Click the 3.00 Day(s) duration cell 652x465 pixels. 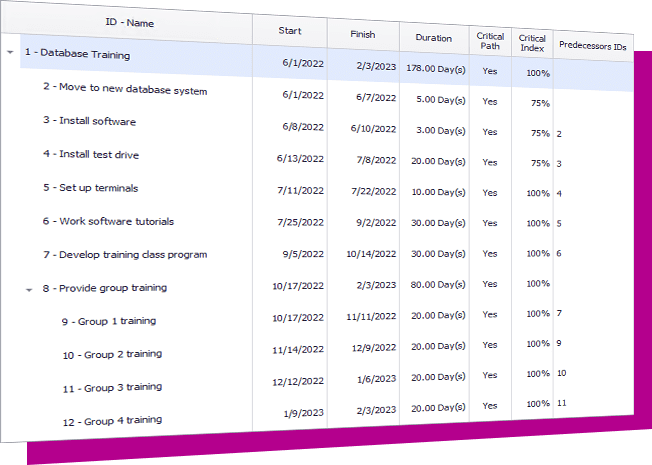[441, 131]
